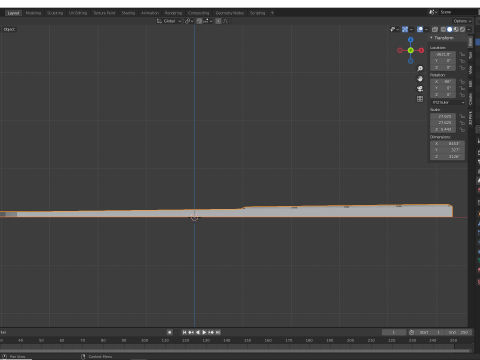Screen dimensions: 480x360
Task: Switch to the Animation workspace tab
Action: point(150,13)
